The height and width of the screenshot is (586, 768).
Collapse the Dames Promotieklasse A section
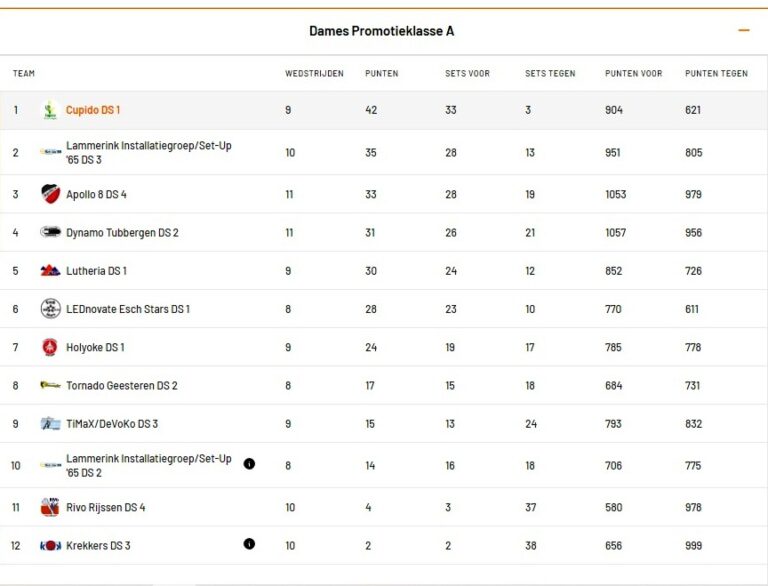pyautogui.click(x=743, y=31)
